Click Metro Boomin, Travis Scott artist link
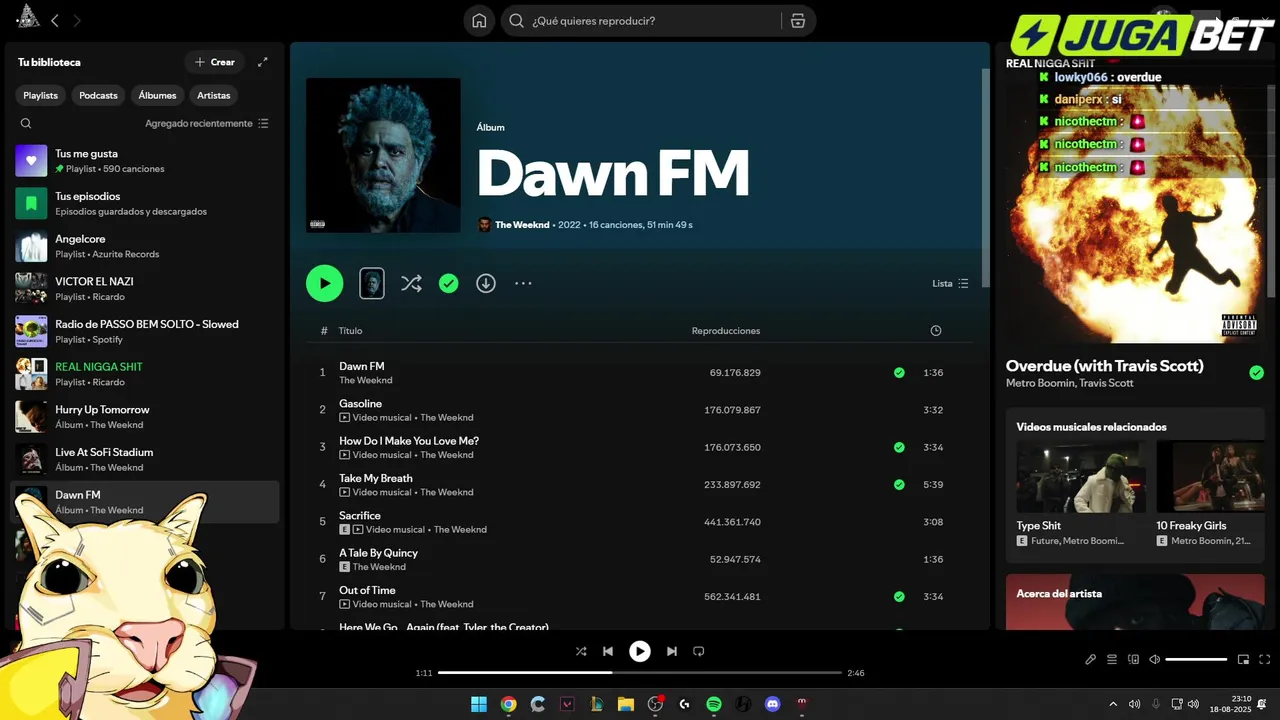Image resolution: width=1280 pixels, height=720 pixels. click(1070, 384)
